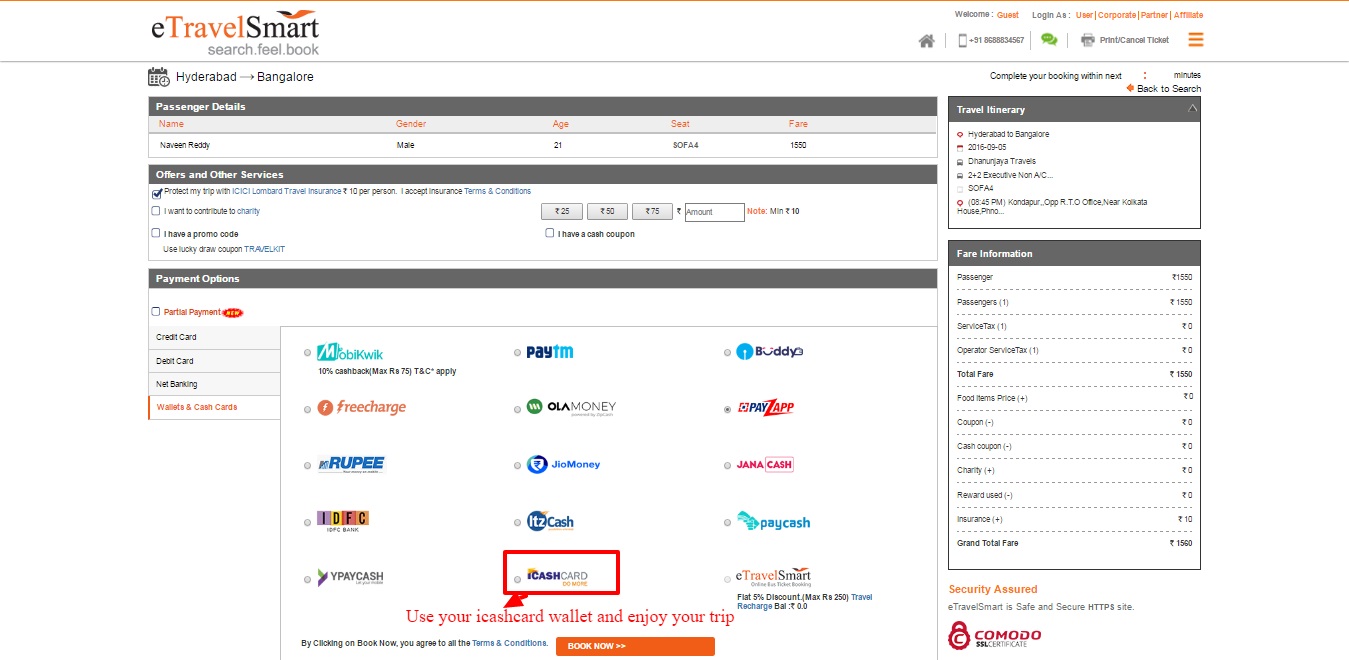Go to the home page icon
The image size is (1349, 660).
[927, 40]
